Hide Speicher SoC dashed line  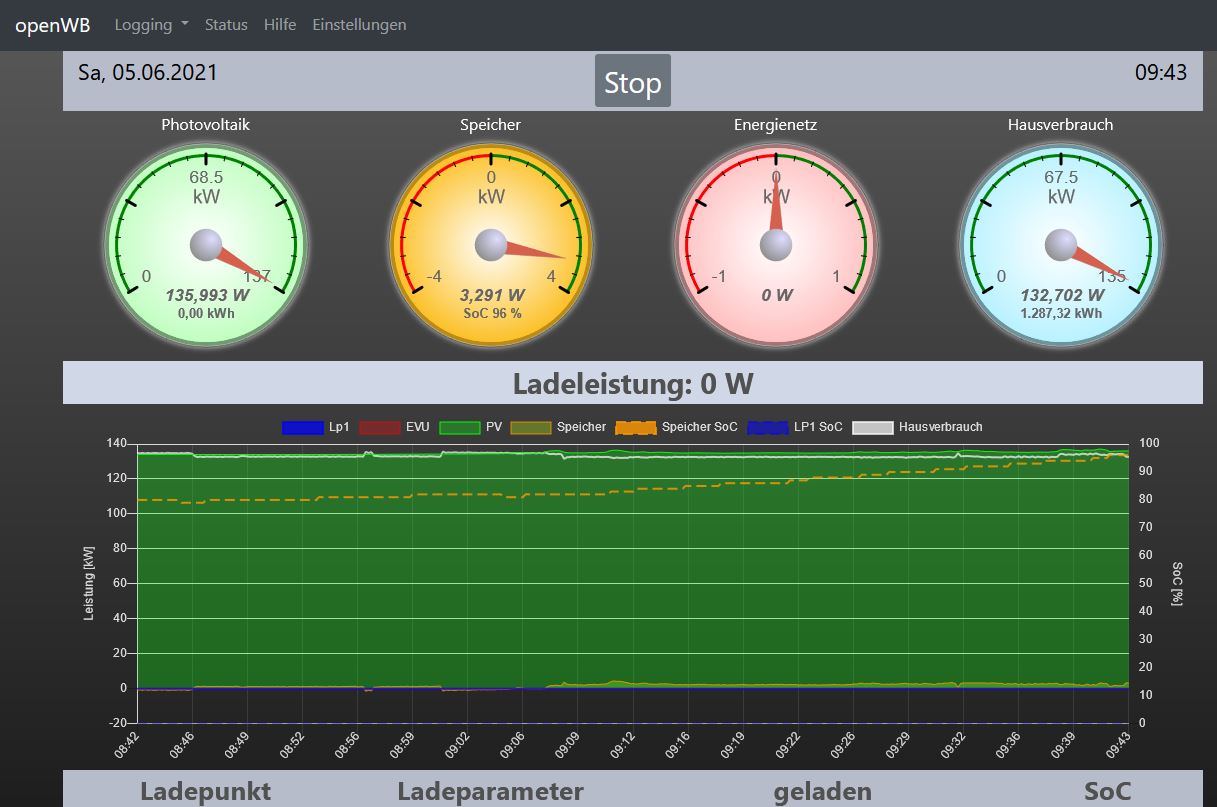click(x=677, y=427)
